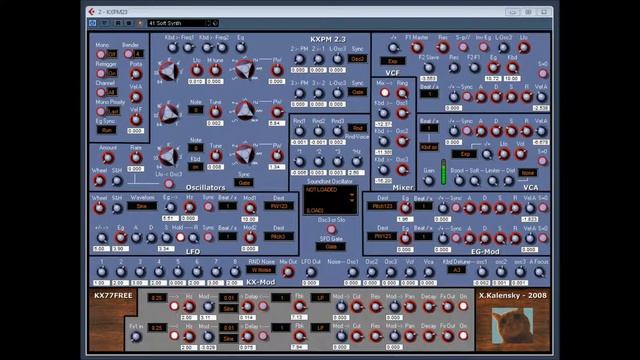Click the VCA Limiter knob
Screen dimensions: 640x360
[493, 180]
